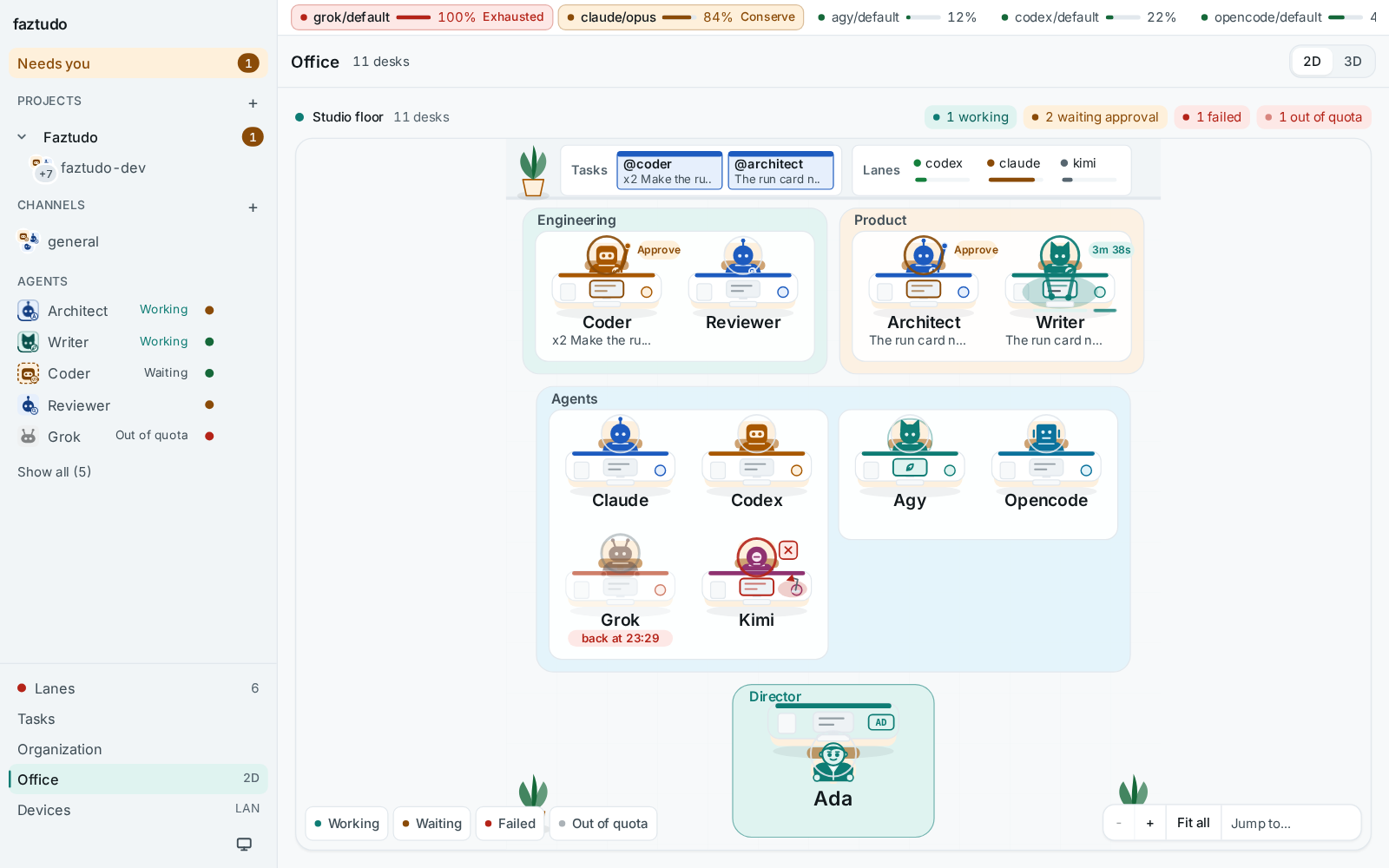
Task: Add a new channel with plus icon
Action: pyautogui.click(x=253, y=207)
